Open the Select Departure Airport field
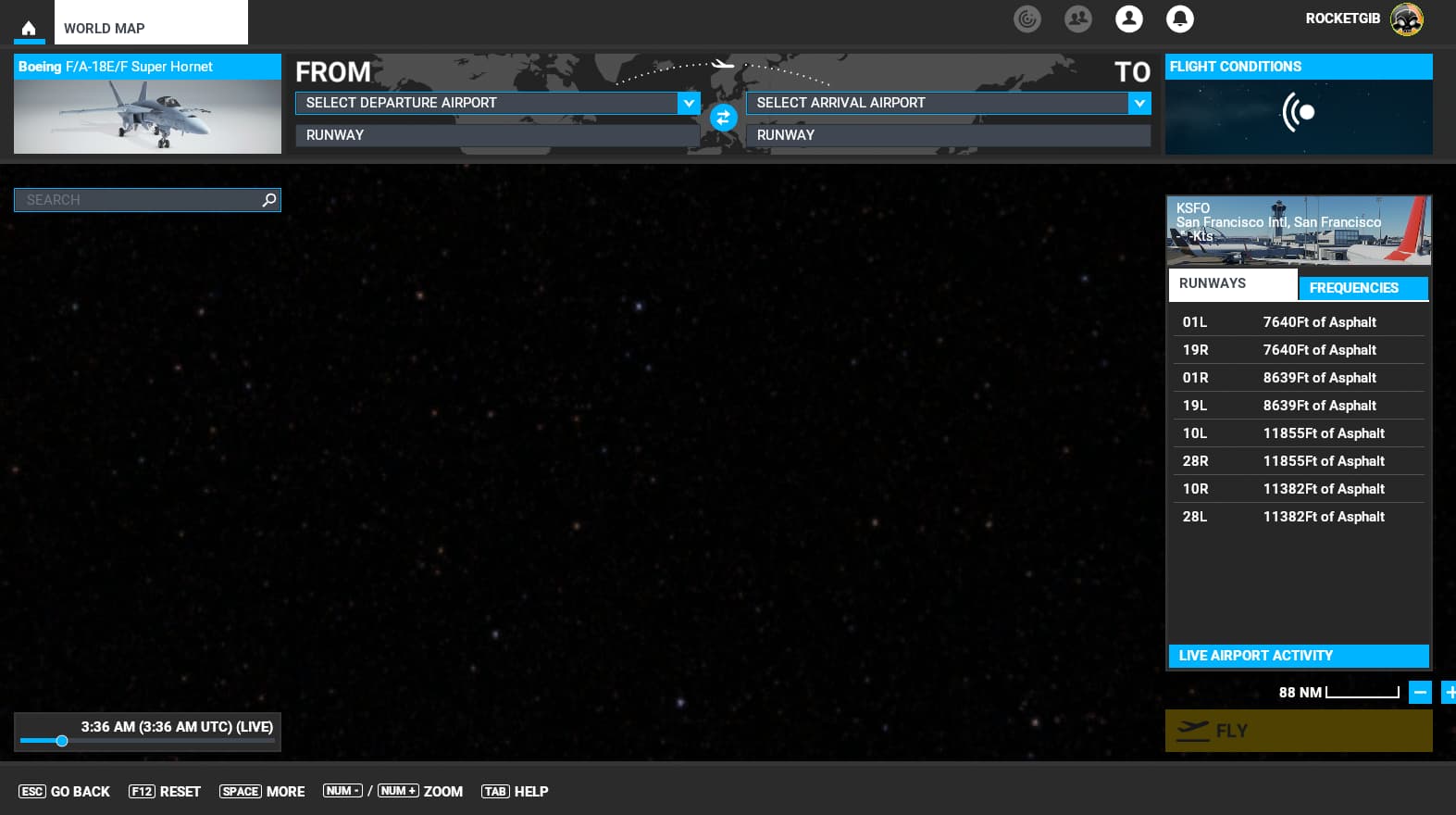The image size is (1456, 815). click(497, 103)
